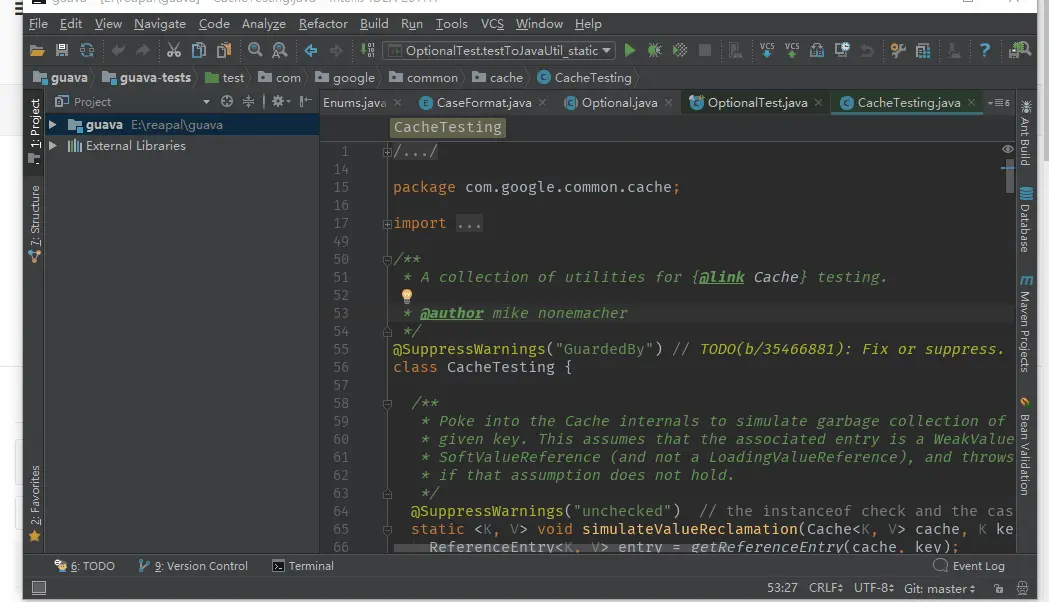Click the Make Project binary icon
The image size is (1049, 602).
coord(367,50)
